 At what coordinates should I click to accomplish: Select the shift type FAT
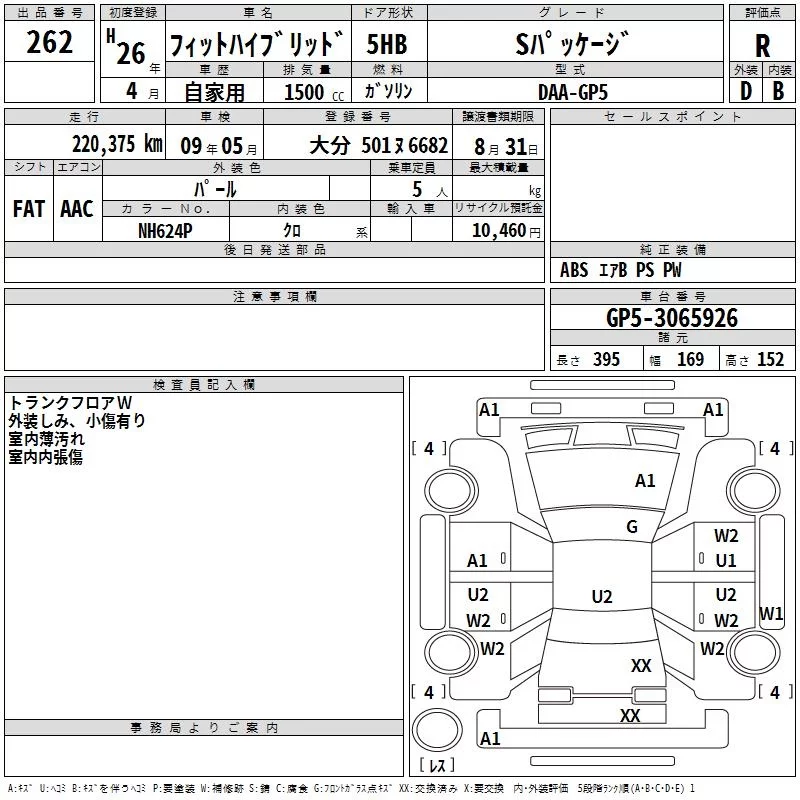click(x=29, y=209)
